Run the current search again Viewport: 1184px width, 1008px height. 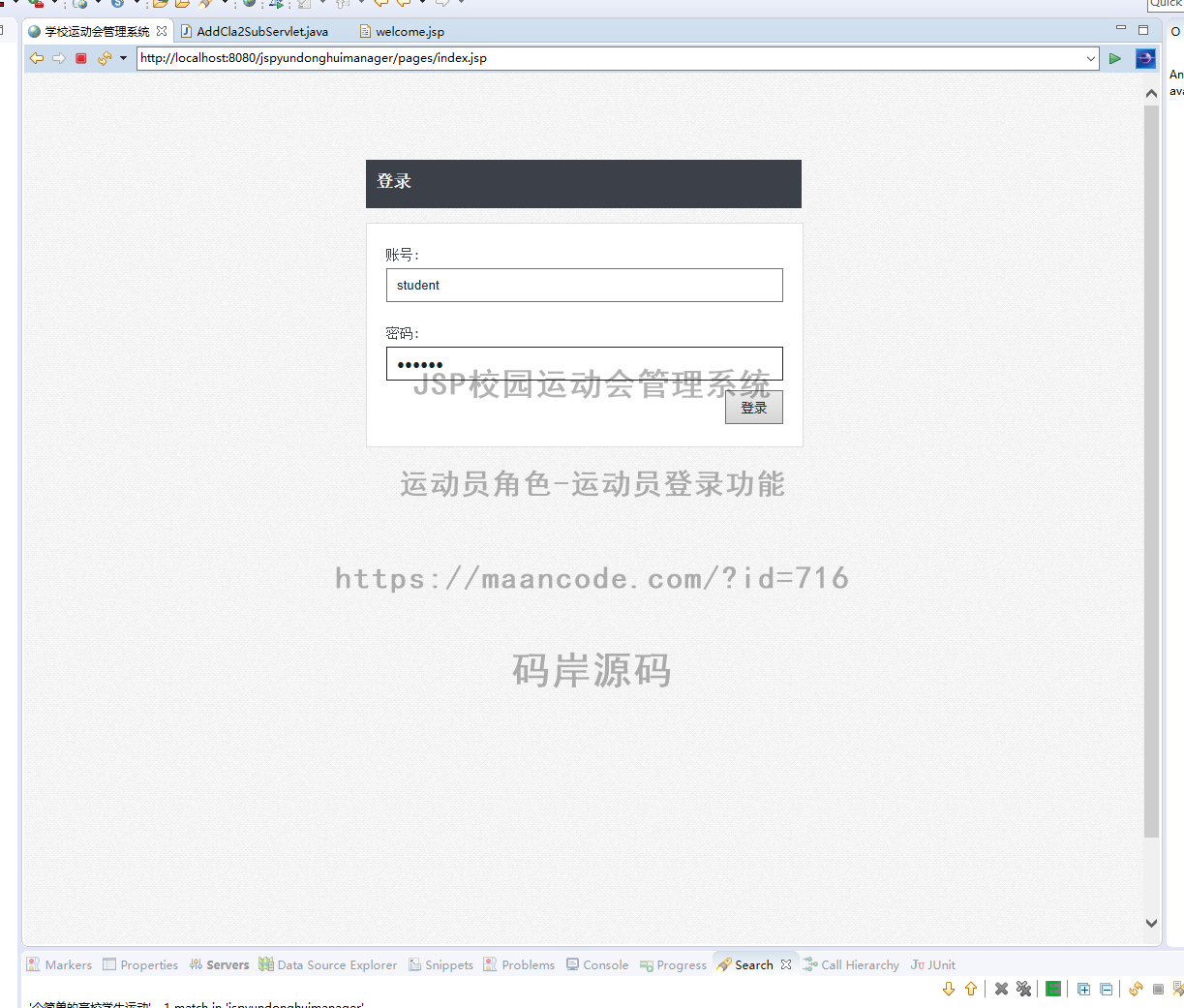(1136, 989)
